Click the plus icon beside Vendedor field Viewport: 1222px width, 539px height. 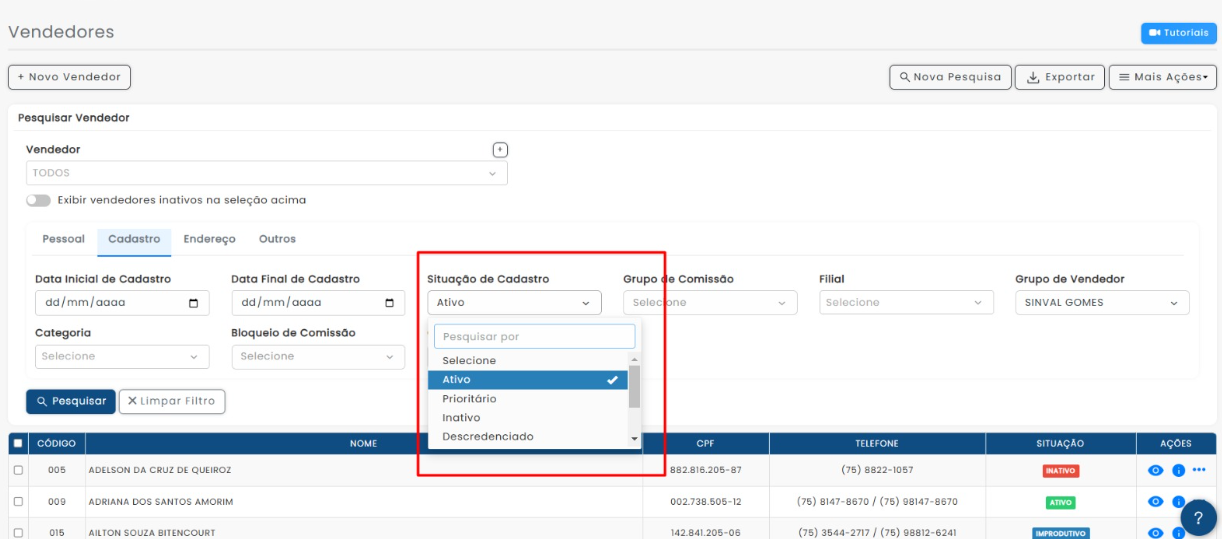[x=501, y=150]
